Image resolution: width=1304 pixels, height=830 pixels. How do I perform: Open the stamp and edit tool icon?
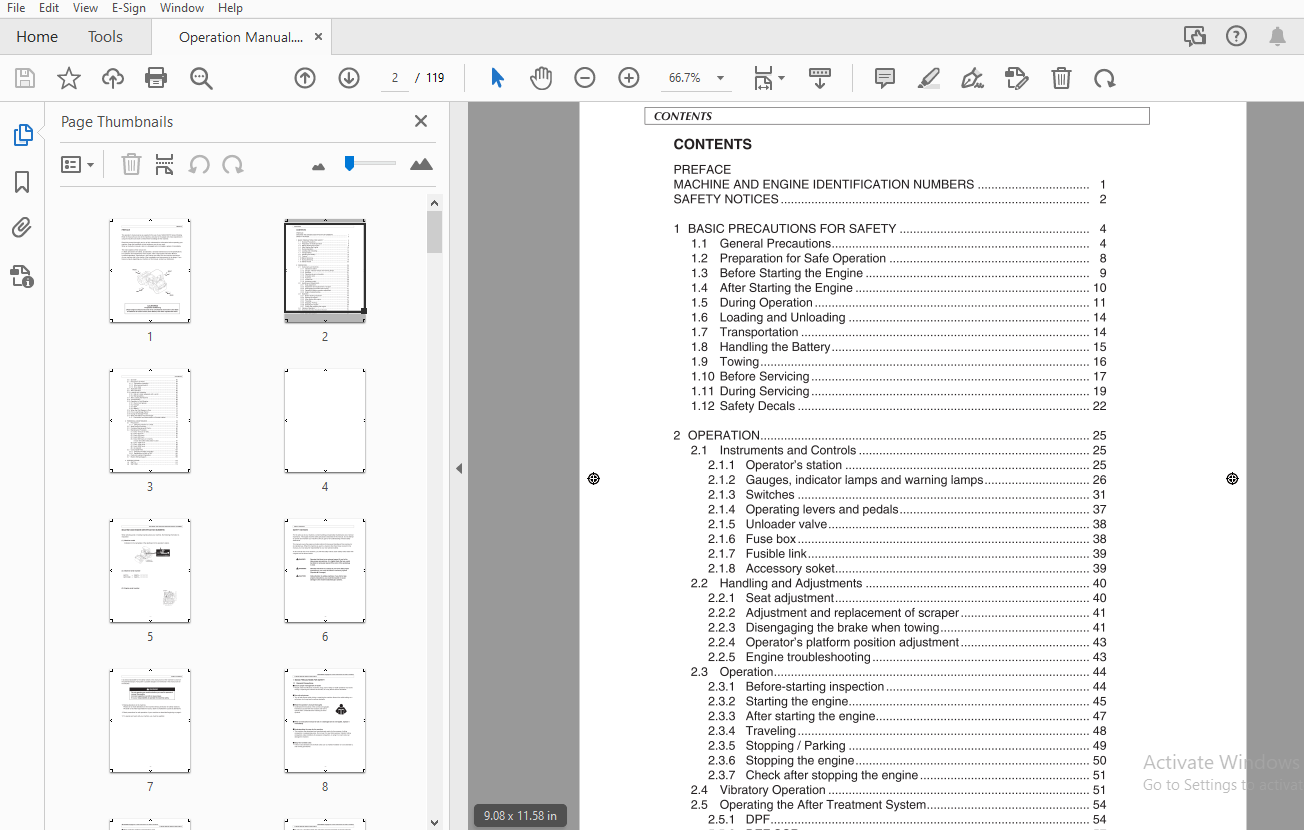pyautogui.click(x=1017, y=78)
